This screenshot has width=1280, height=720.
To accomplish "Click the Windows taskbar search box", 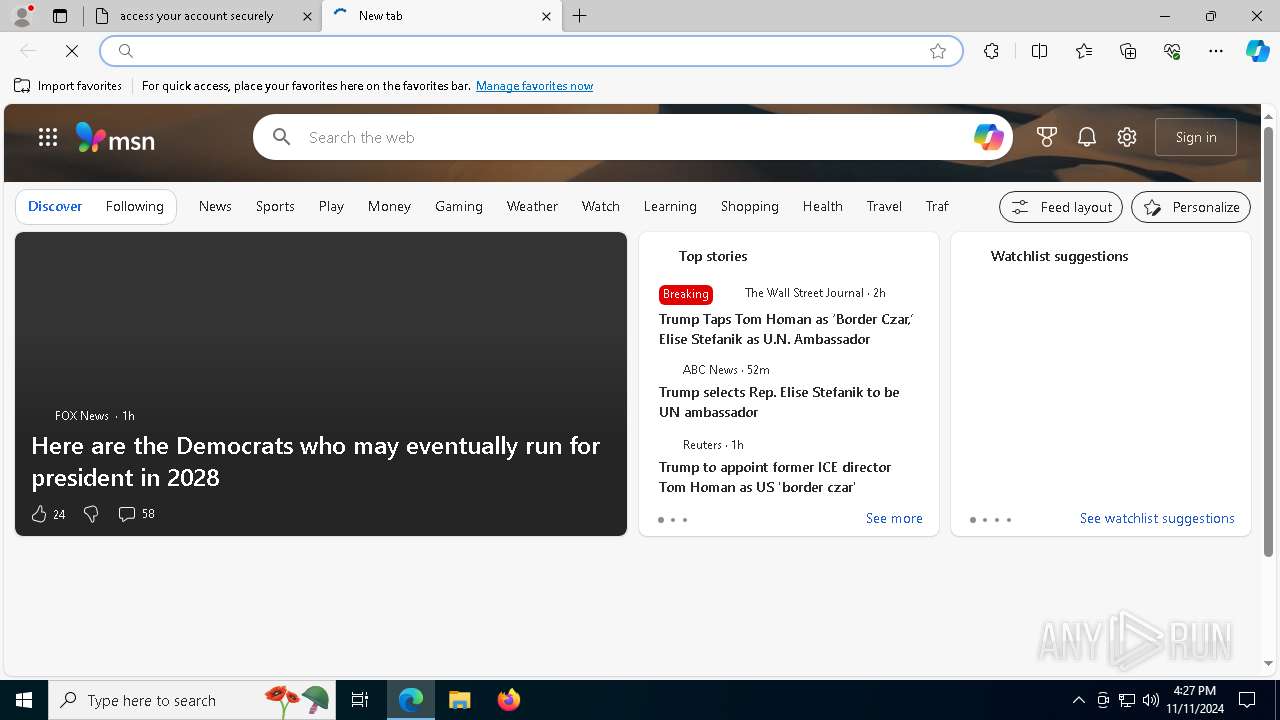I will (190, 700).
